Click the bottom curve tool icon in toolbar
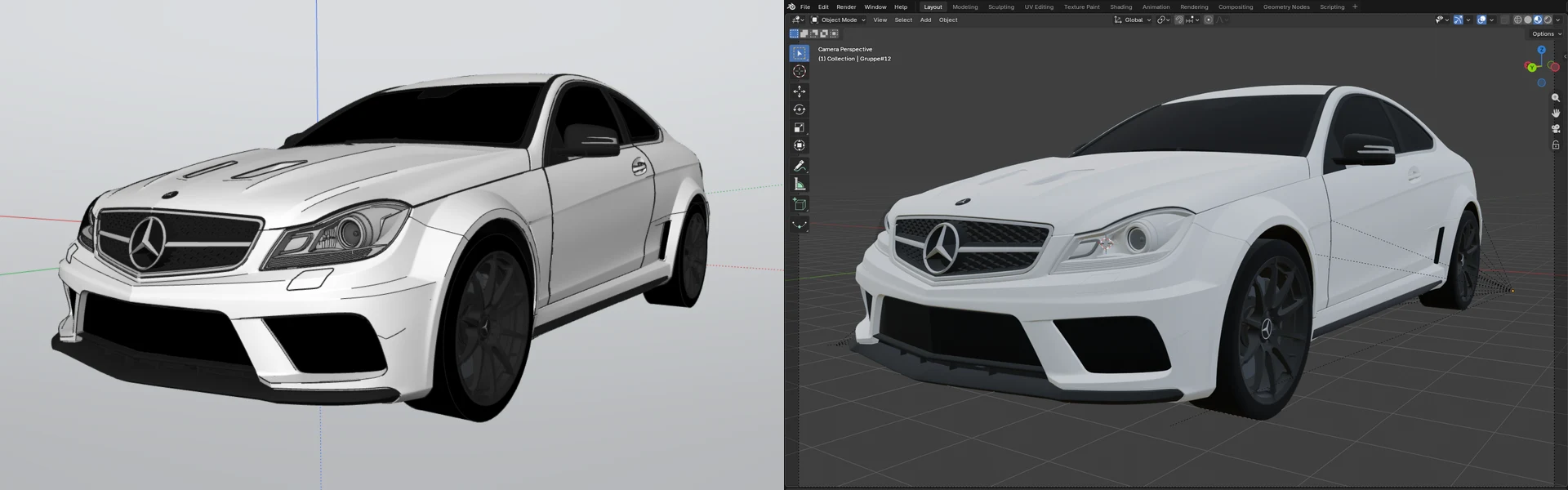1568x490 pixels. point(800,225)
